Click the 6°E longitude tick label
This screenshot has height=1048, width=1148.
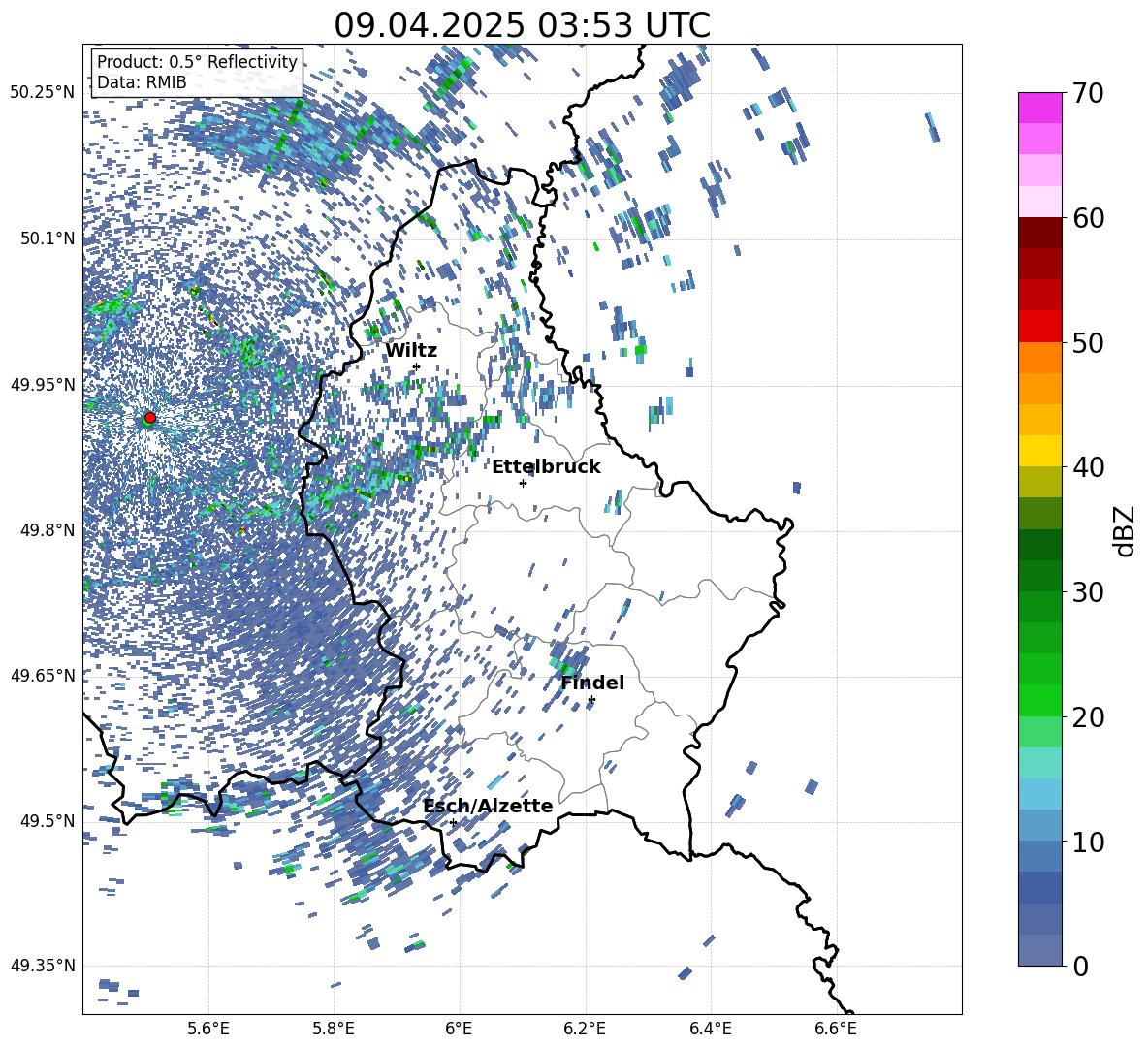459,1029
